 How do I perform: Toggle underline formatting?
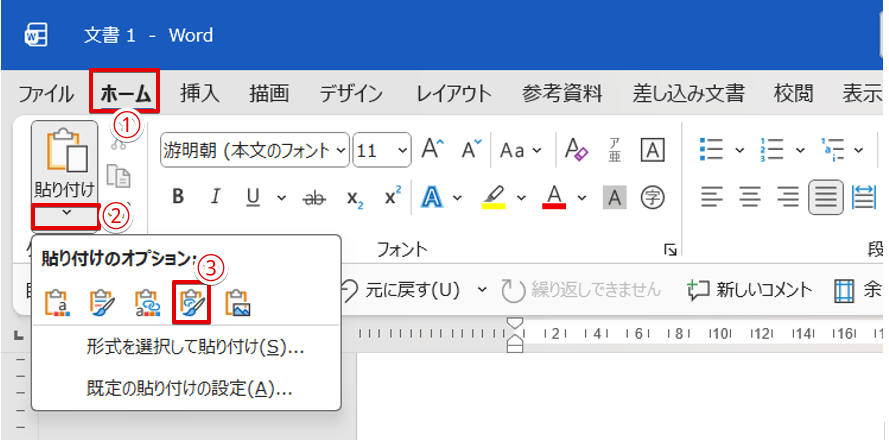tap(253, 197)
